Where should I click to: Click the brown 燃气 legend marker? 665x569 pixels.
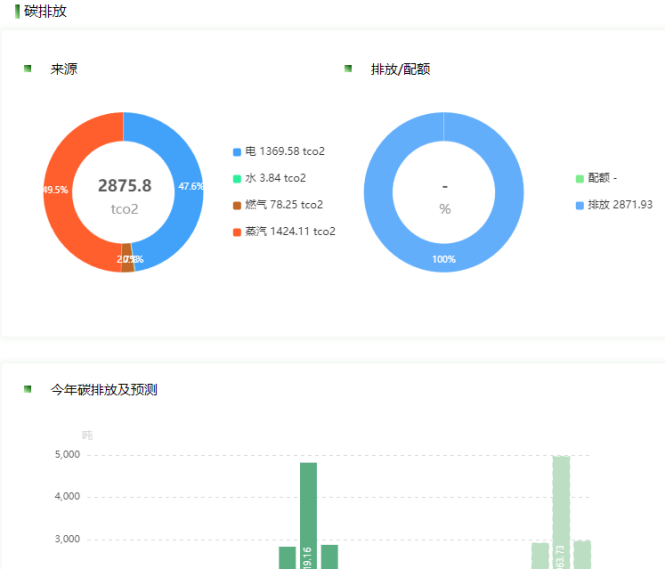pyautogui.click(x=237, y=205)
